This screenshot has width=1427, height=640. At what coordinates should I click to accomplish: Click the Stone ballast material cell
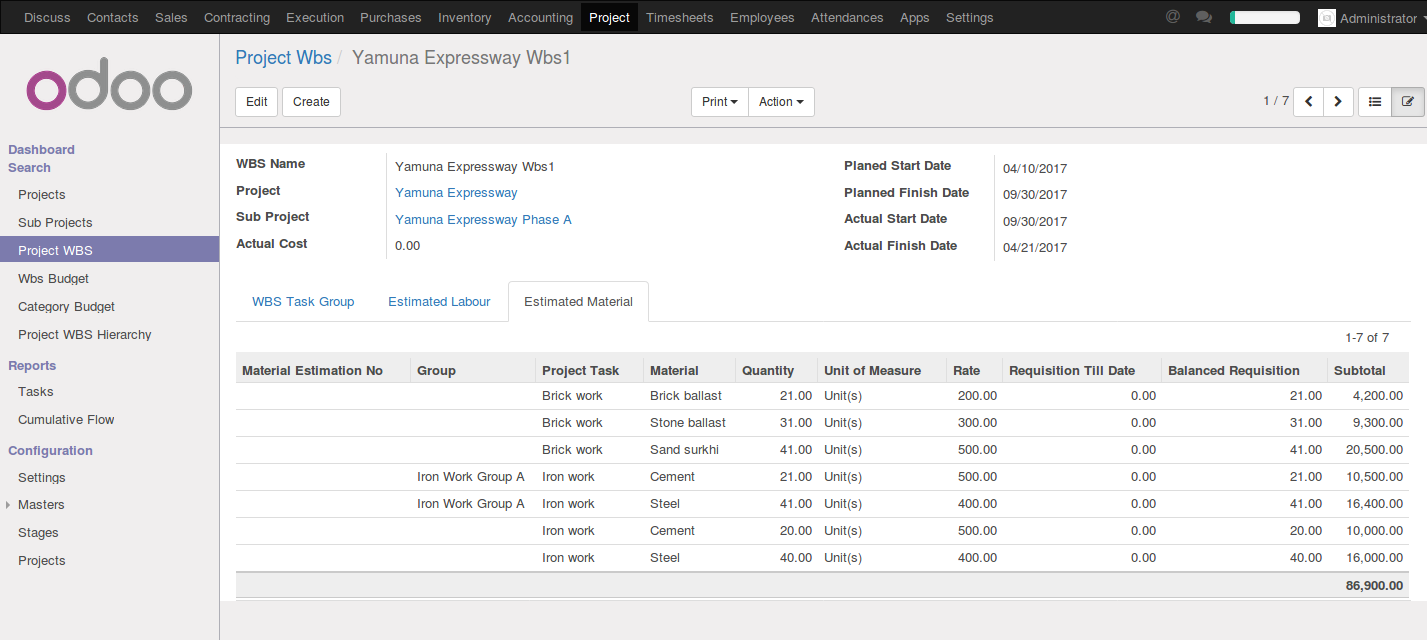point(688,423)
